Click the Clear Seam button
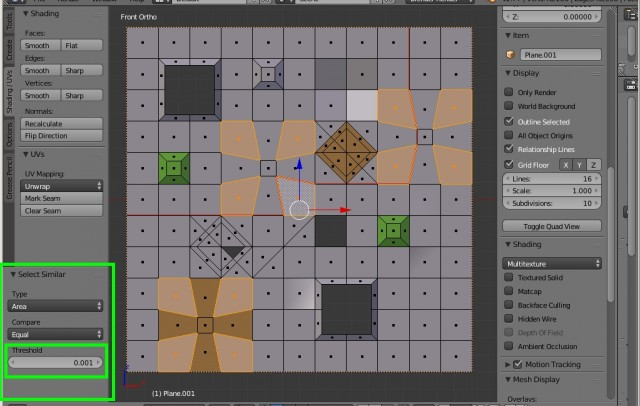 (62, 211)
